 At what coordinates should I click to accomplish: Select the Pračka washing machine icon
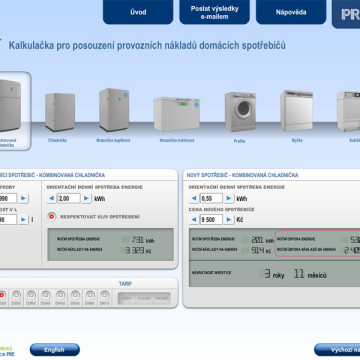point(240,112)
